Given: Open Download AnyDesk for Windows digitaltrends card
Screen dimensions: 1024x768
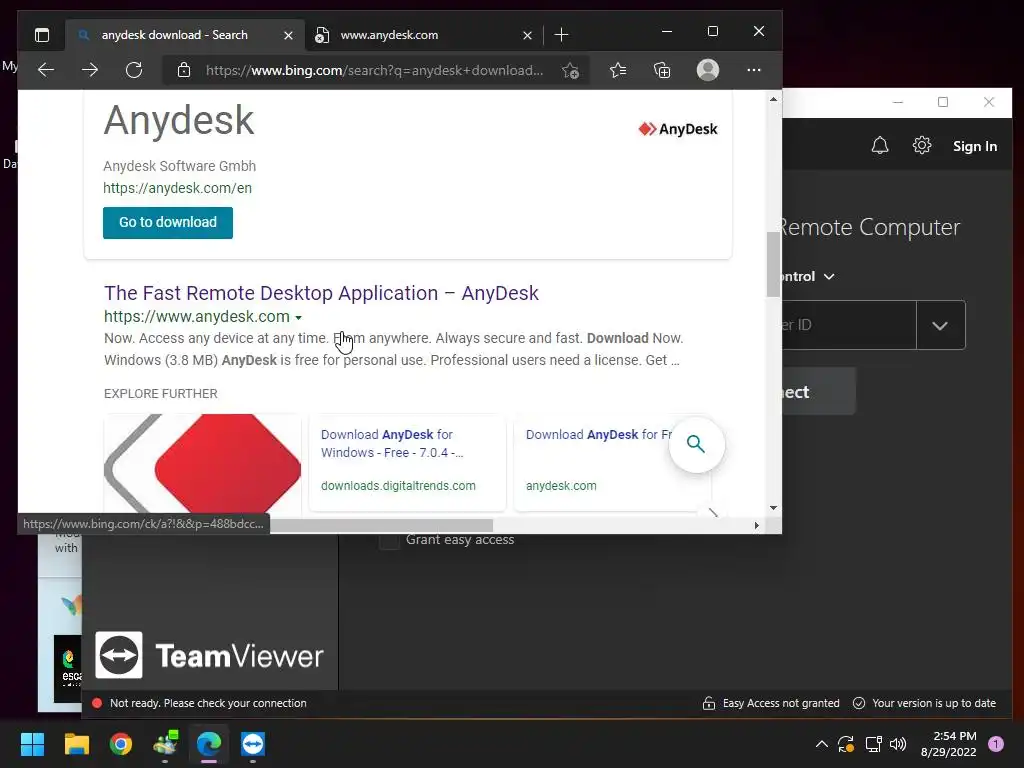Looking at the screenshot, I should pyautogui.click(x=407, y=462).
